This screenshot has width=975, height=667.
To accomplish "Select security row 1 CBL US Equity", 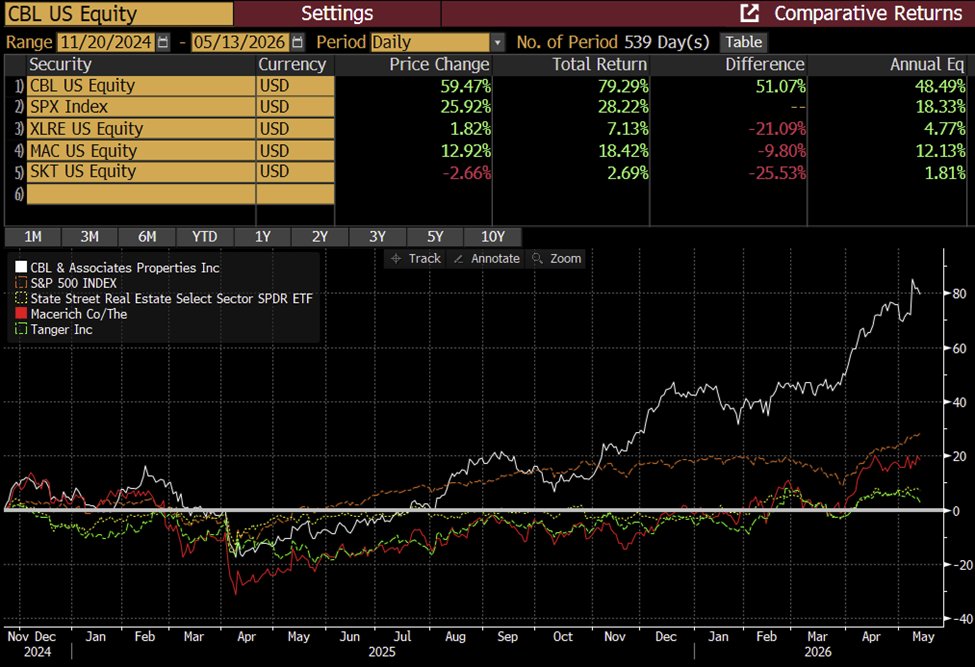I will [141, 86].
